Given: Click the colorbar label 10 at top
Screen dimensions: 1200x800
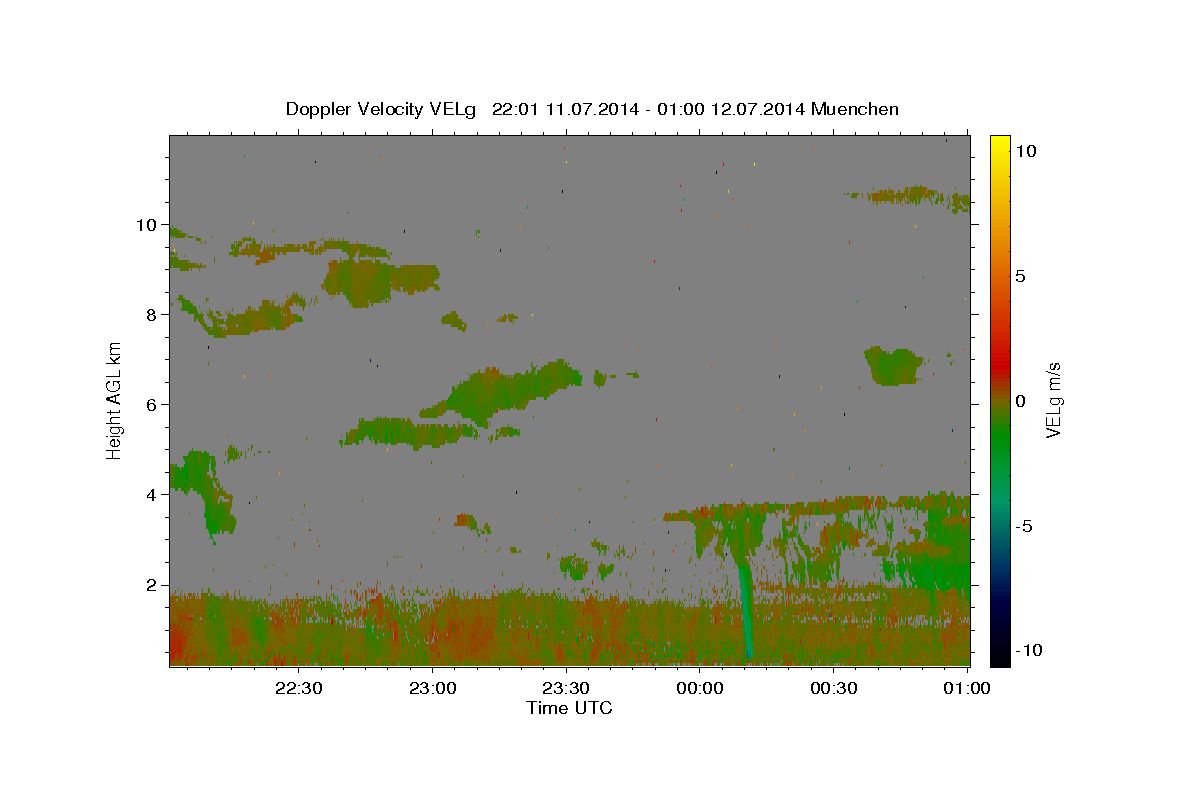Looking at the screenshot, I should (1026, 151).
